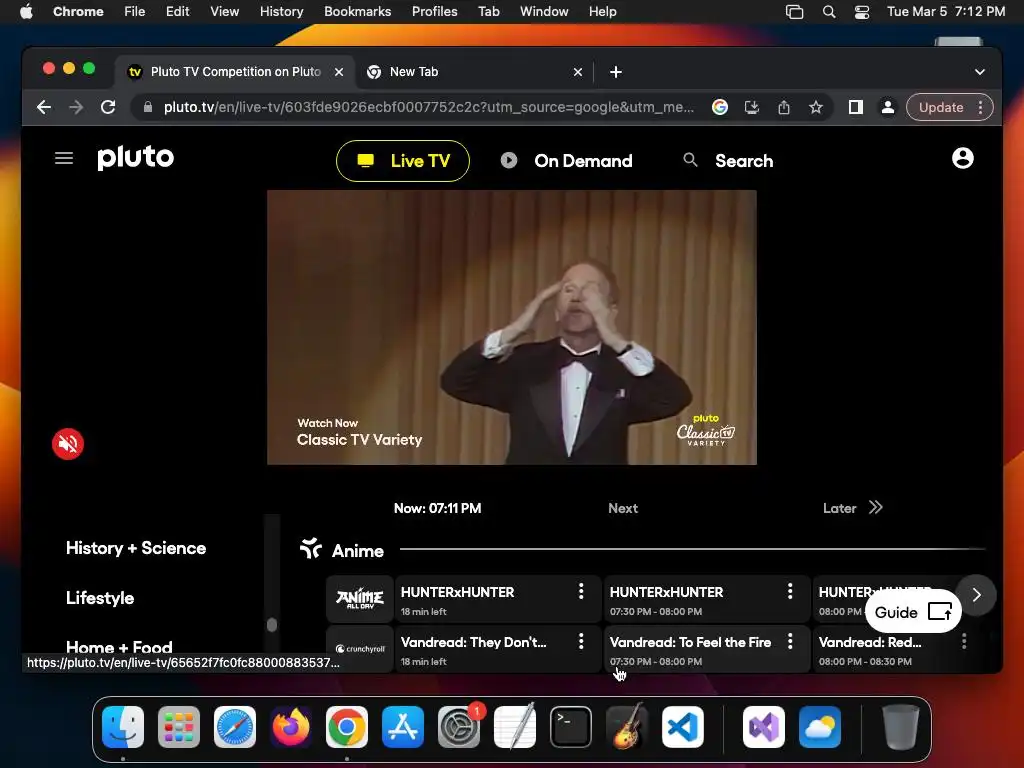Open App Store from the Dock
This screenshot has width=1024, height=768.
point(403,726)
